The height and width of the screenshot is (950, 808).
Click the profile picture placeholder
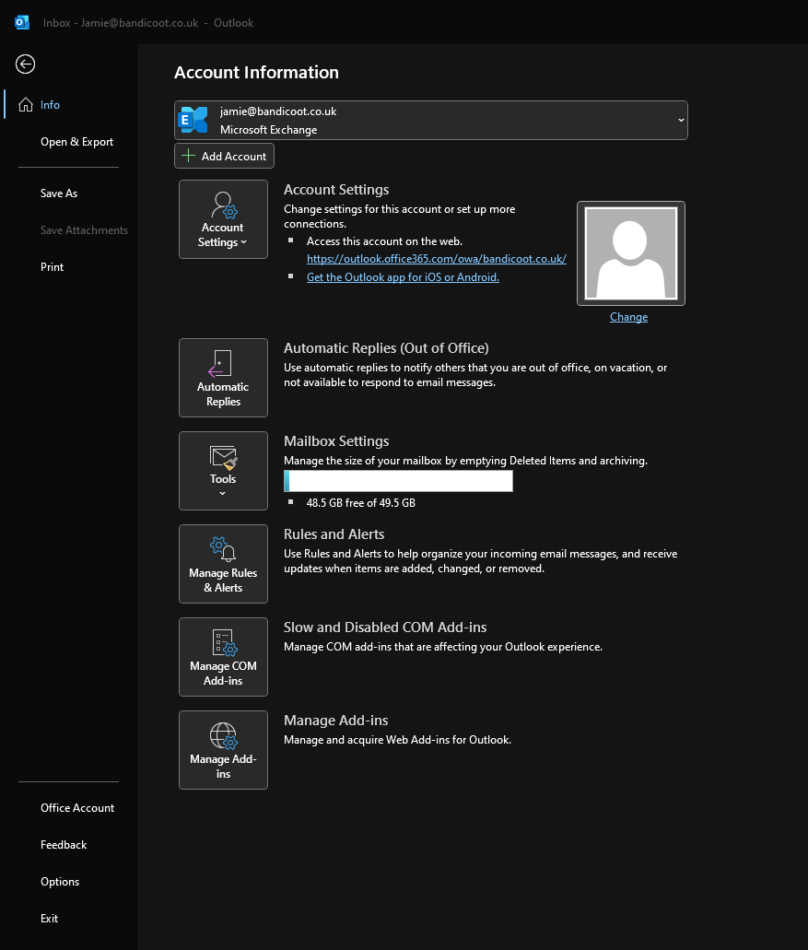[x=630, y=252]
